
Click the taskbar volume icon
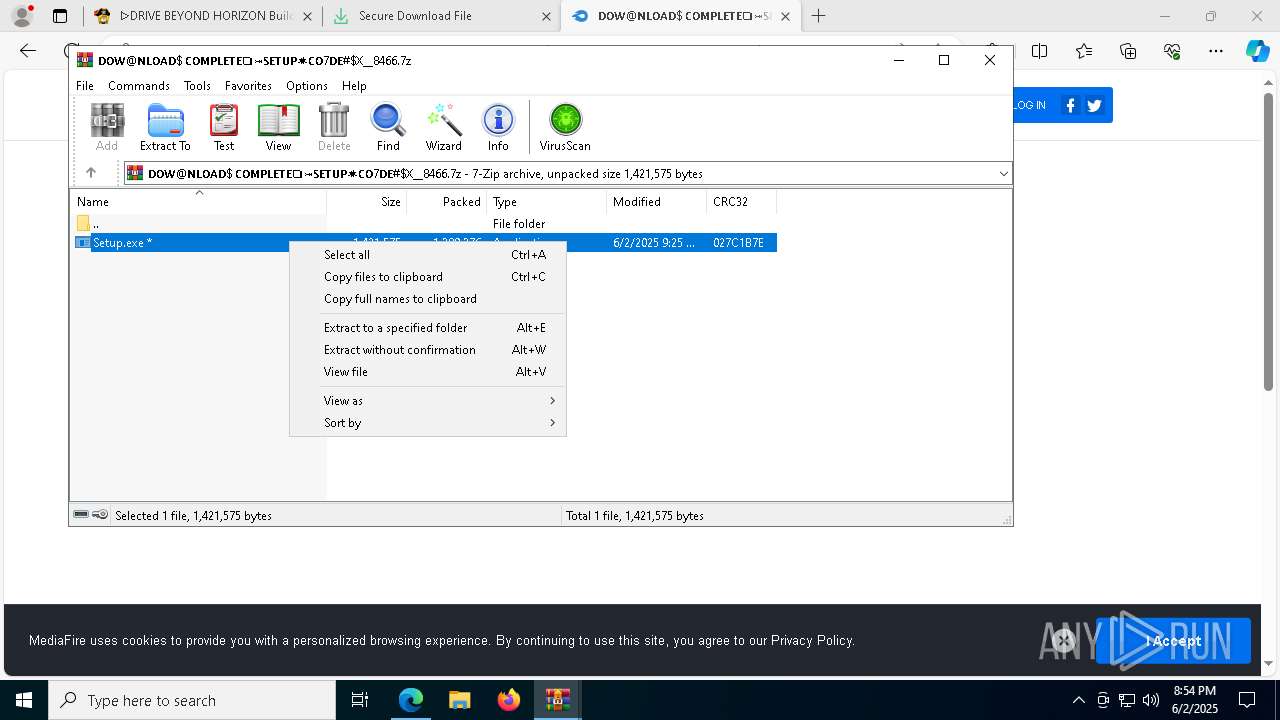1150,700
